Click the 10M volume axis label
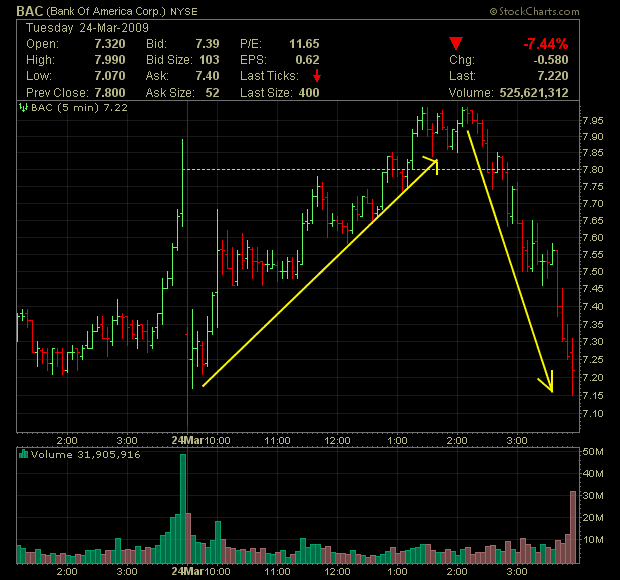 (x=593, y=540)
